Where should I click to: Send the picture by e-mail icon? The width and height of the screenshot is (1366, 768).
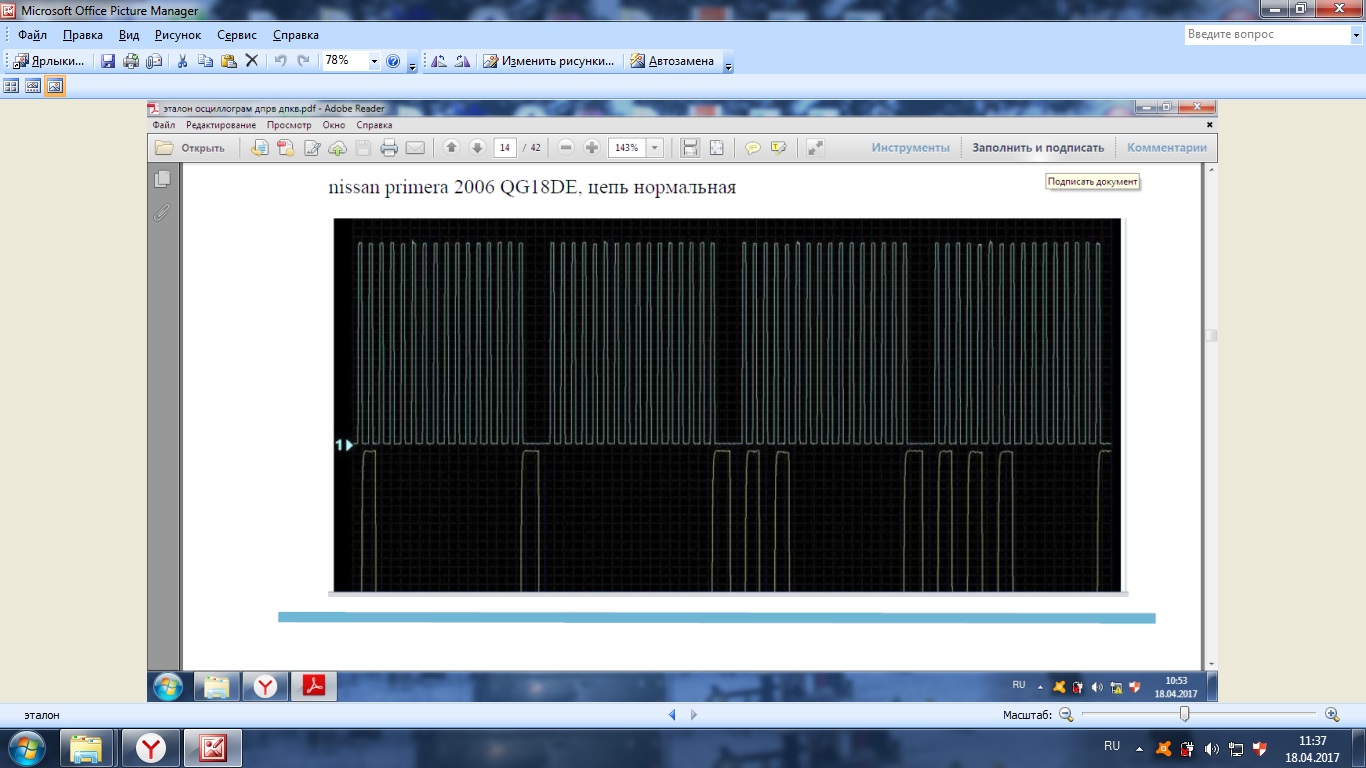[x=154, y=61]
